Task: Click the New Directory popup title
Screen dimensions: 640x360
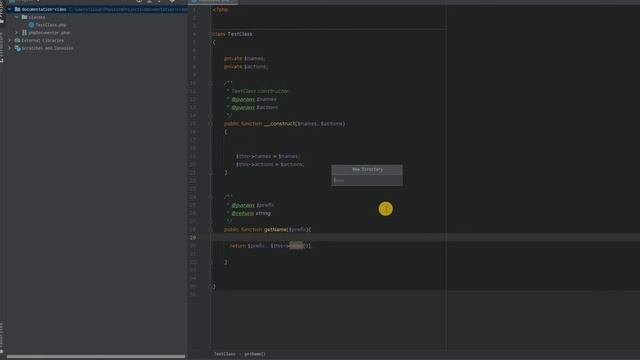Action: [x=367, y=169]
